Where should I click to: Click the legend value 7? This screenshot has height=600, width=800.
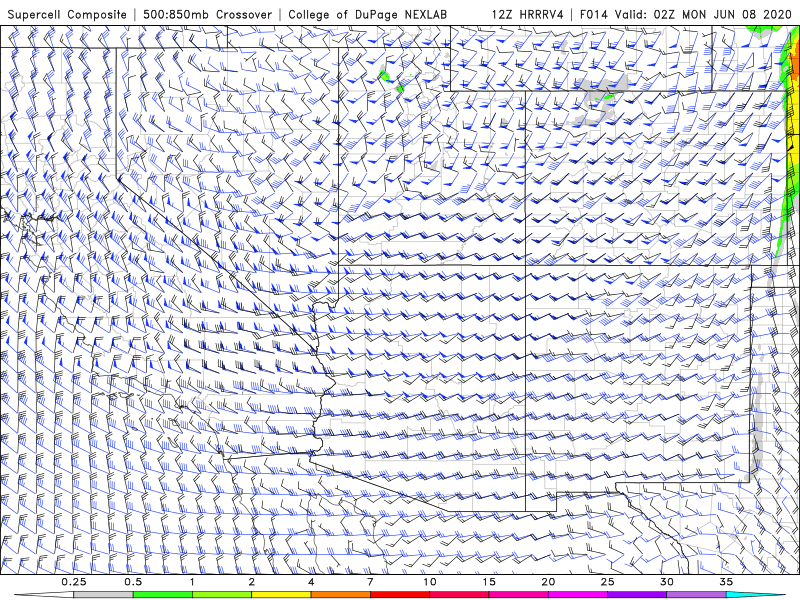pyautogui.click(x=370, y=582)
